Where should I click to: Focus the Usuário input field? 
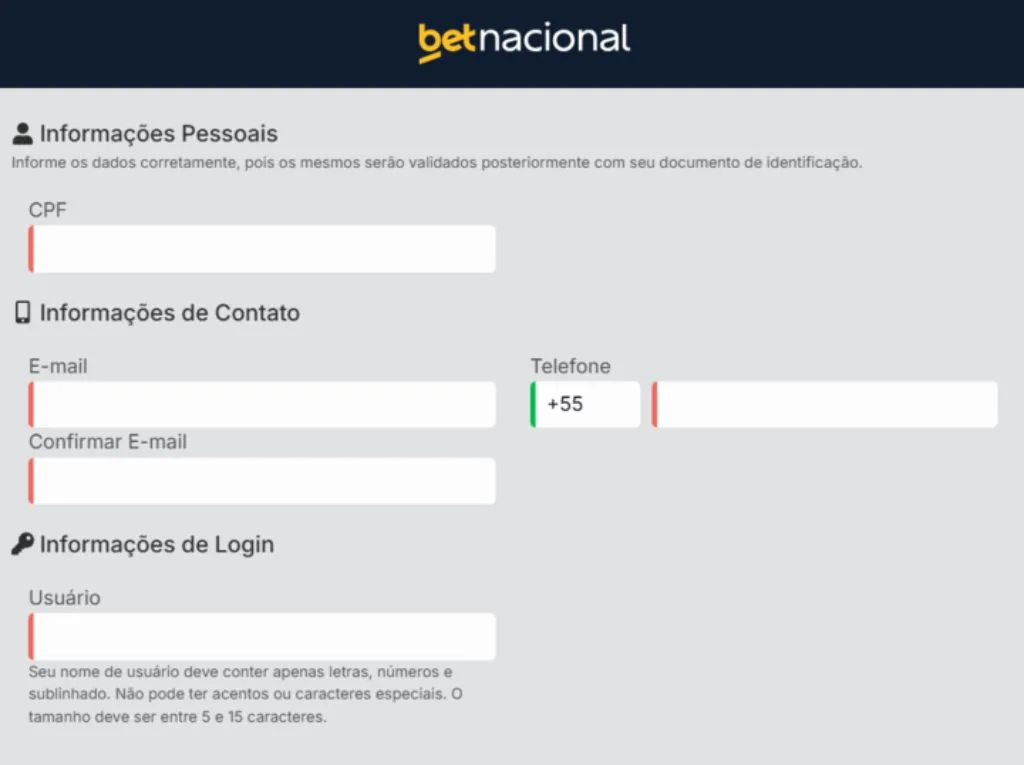click(x=260, y=636)
